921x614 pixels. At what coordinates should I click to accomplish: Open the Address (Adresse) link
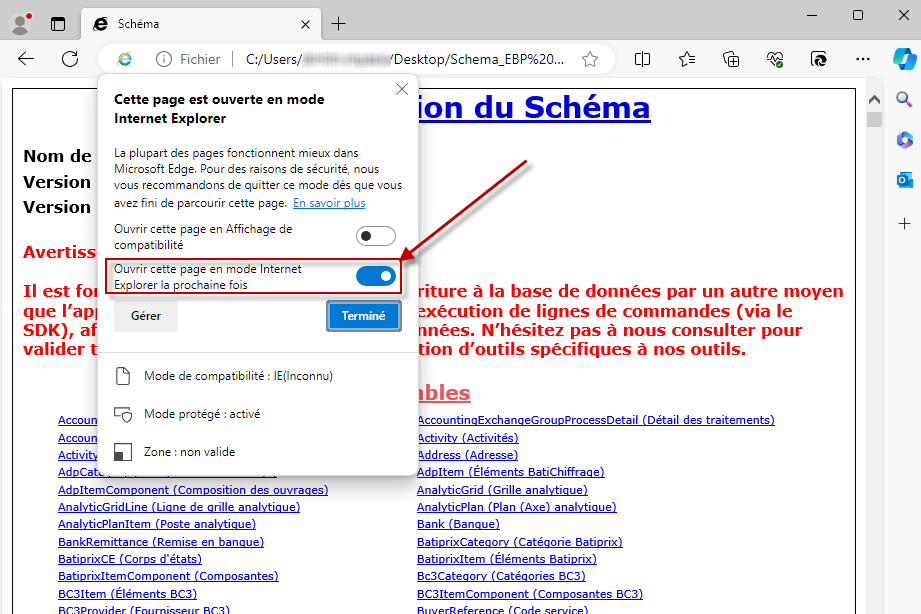(468, 455)
